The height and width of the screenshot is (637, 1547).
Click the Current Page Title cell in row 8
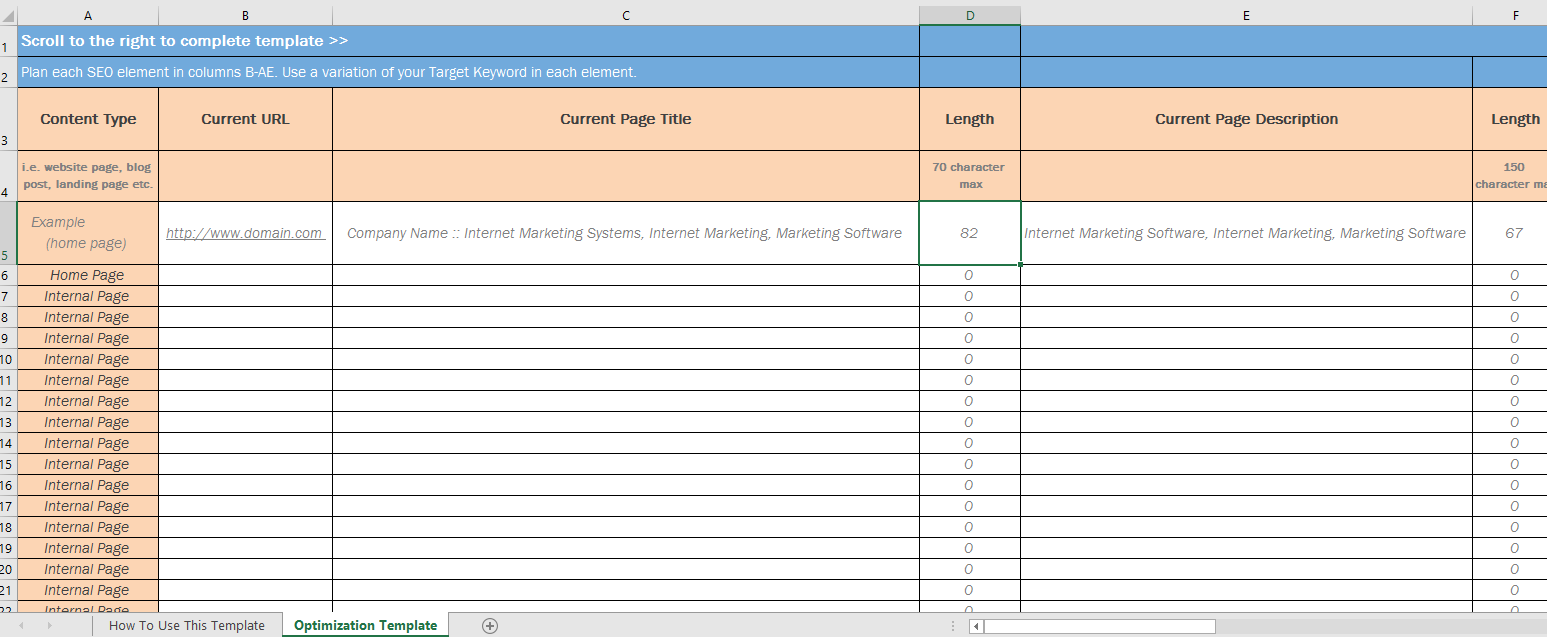coord(626,317)
